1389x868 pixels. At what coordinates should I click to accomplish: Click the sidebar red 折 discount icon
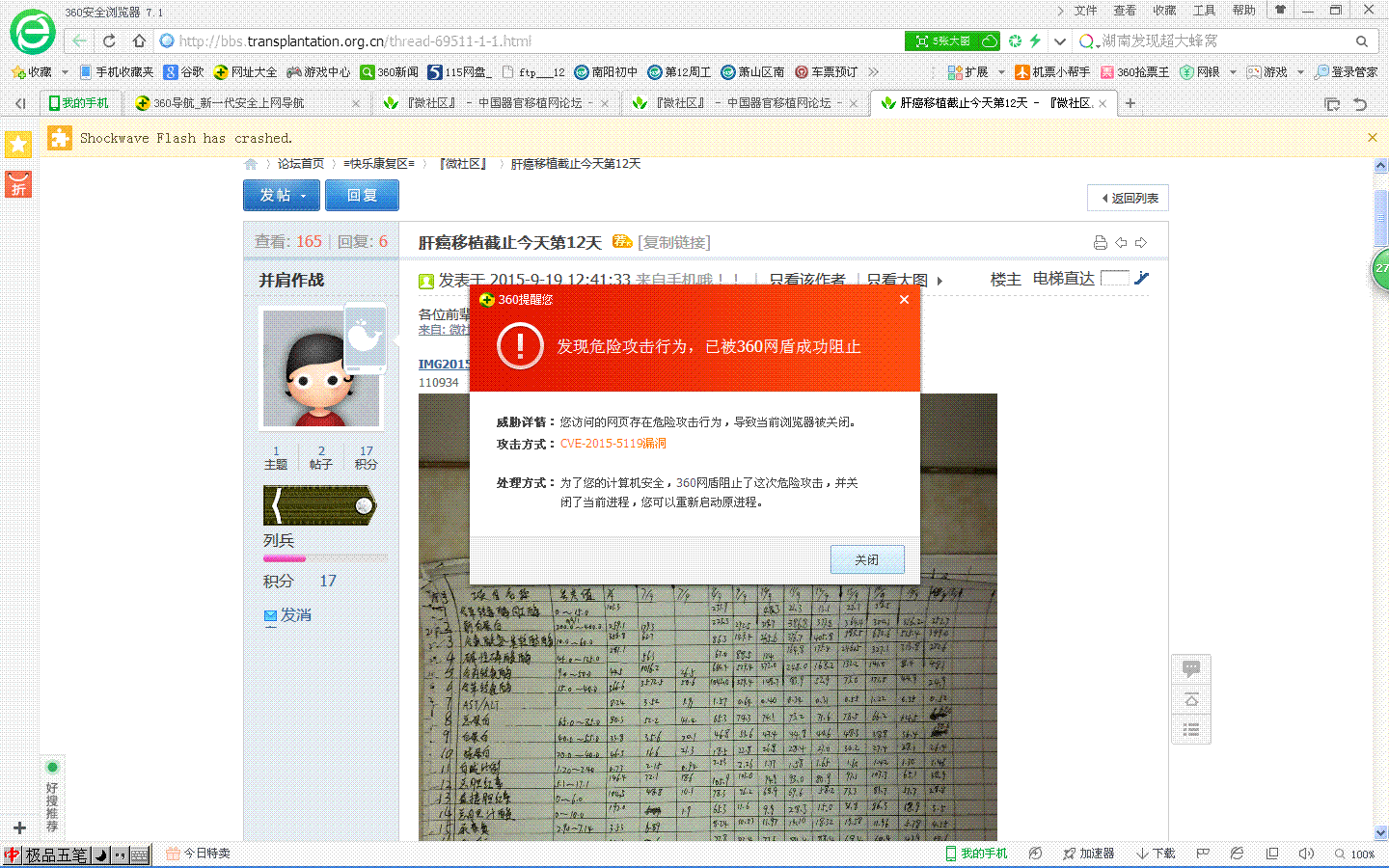(18, 184)
